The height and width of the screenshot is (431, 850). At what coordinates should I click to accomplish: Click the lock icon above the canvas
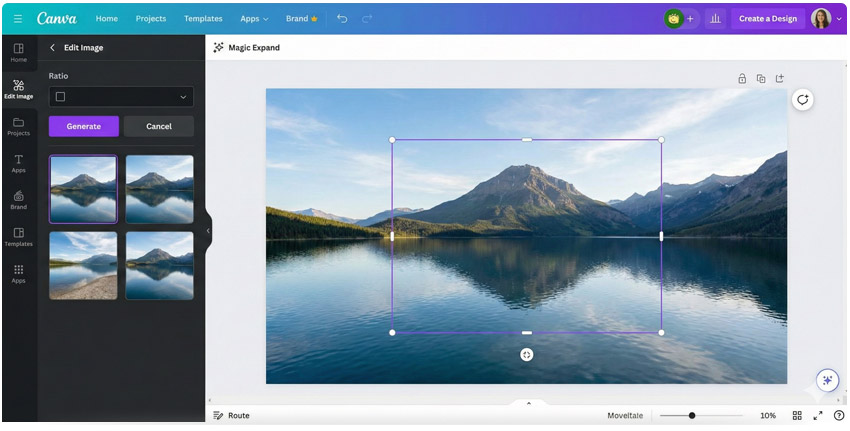point(742,78)
